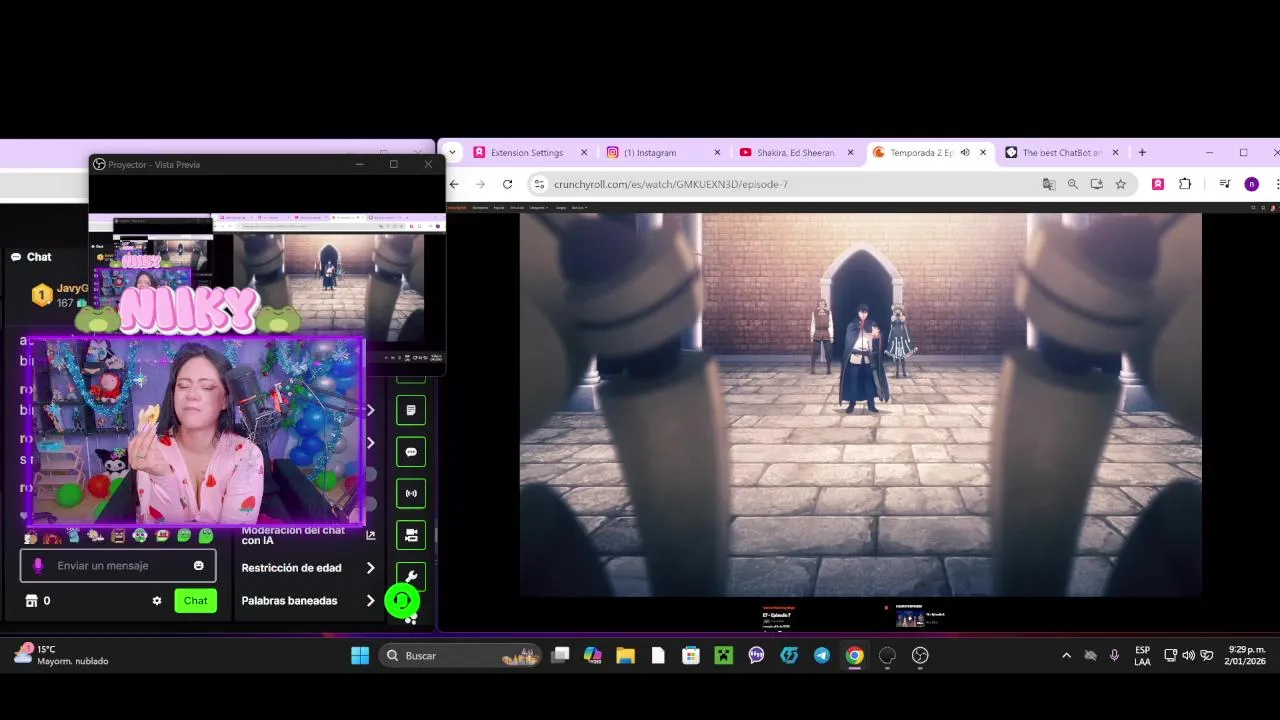Screen dimensions: 1280x720
Task: Click the install app icon in address bar
Action: 1096,184
